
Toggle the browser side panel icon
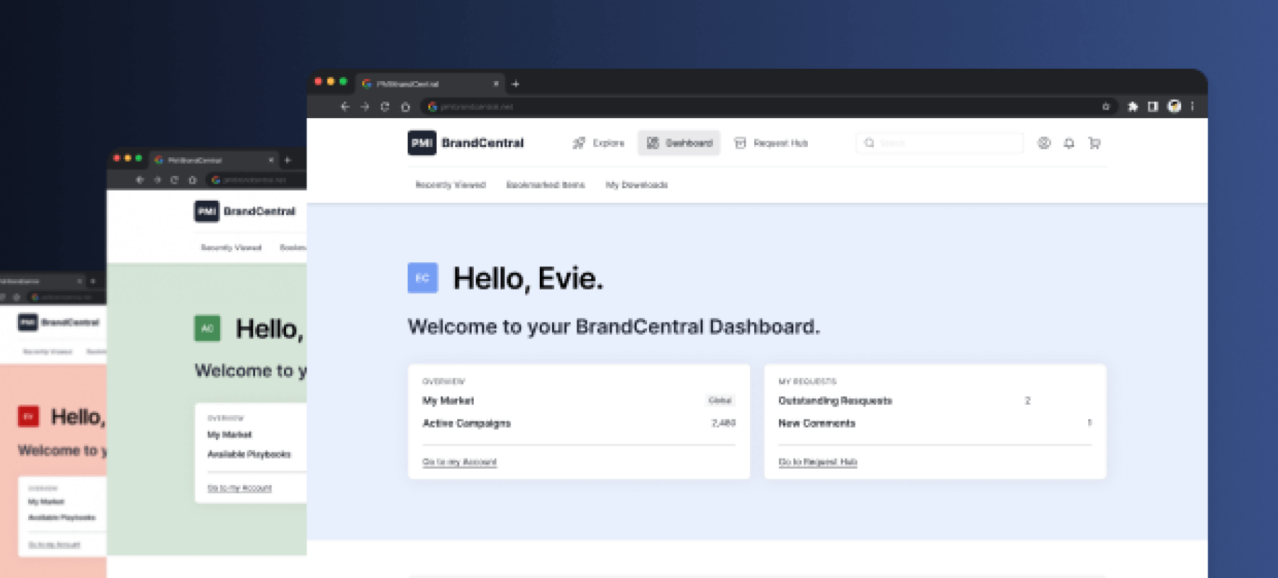[1153, 106]
